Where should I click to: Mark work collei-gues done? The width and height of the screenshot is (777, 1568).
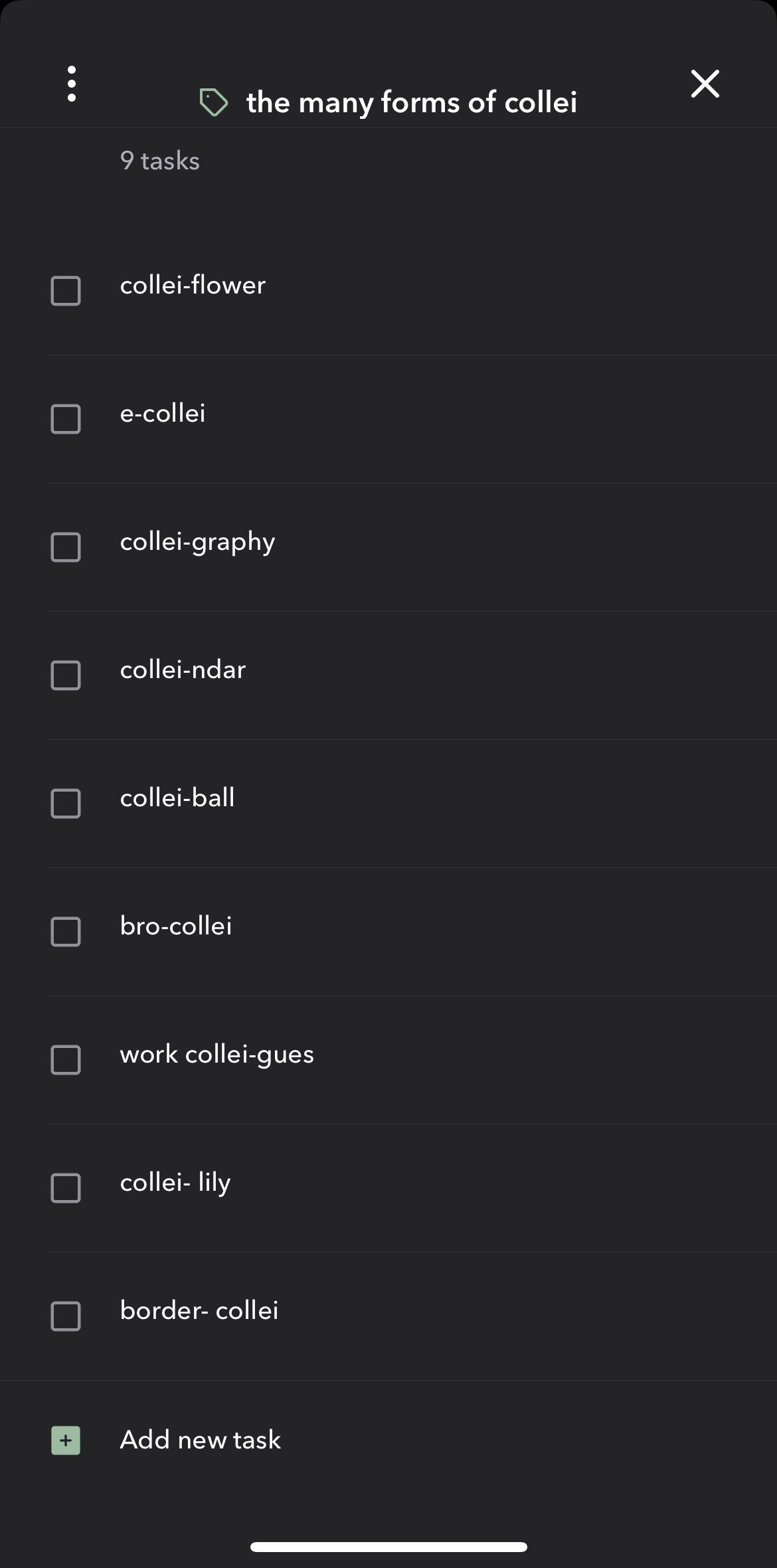66,1060
